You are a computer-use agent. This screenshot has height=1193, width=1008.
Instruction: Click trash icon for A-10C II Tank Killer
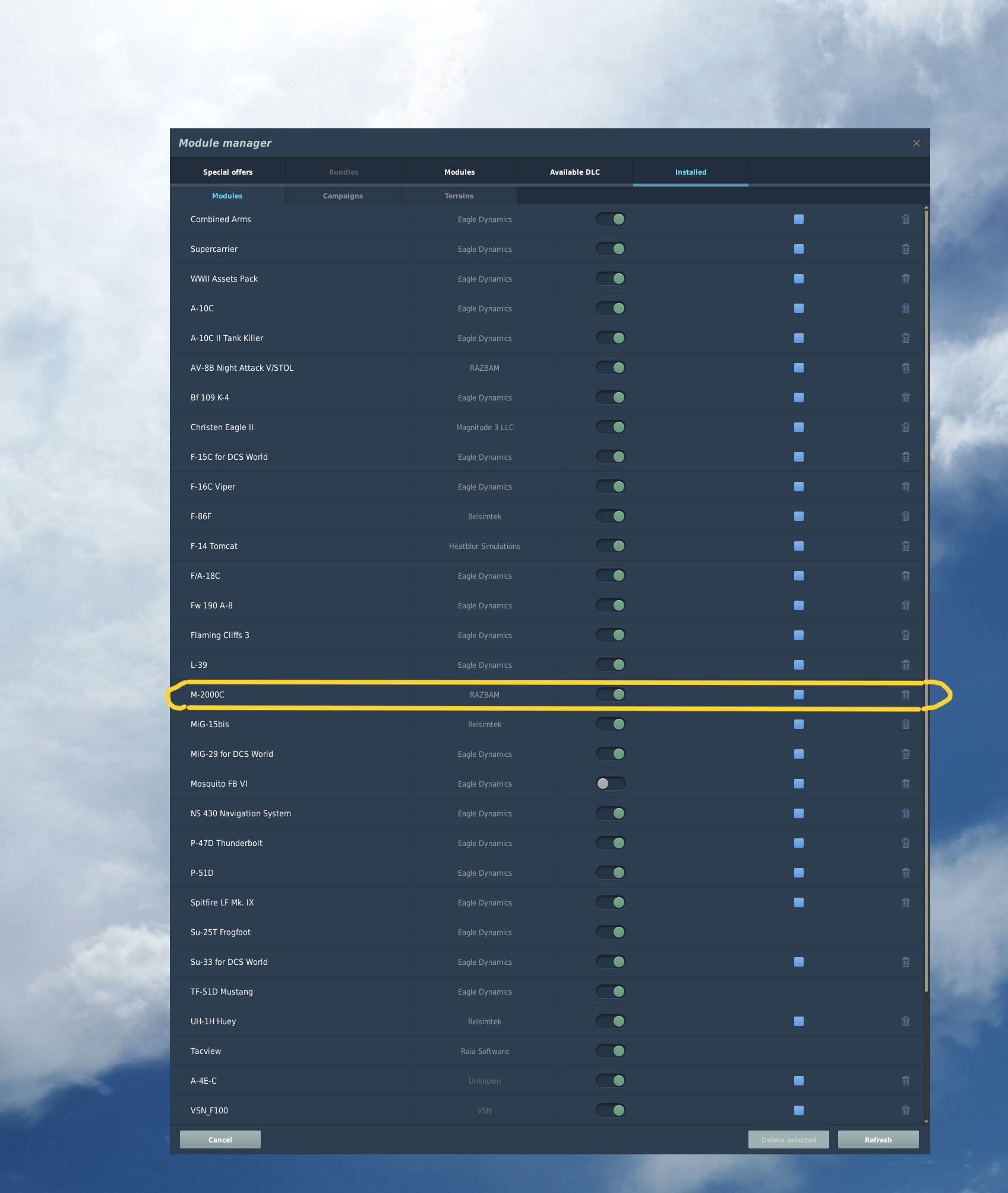905,338
